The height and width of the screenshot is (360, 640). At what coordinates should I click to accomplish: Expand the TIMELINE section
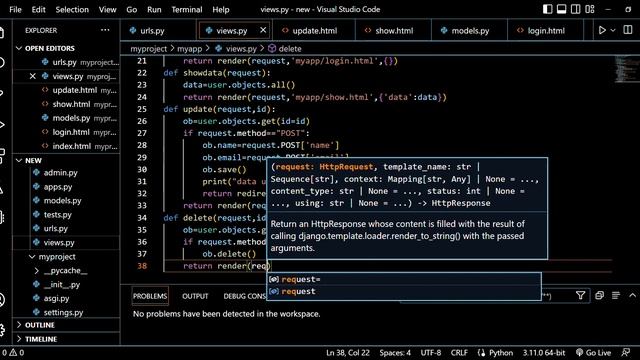pos(41,339)
